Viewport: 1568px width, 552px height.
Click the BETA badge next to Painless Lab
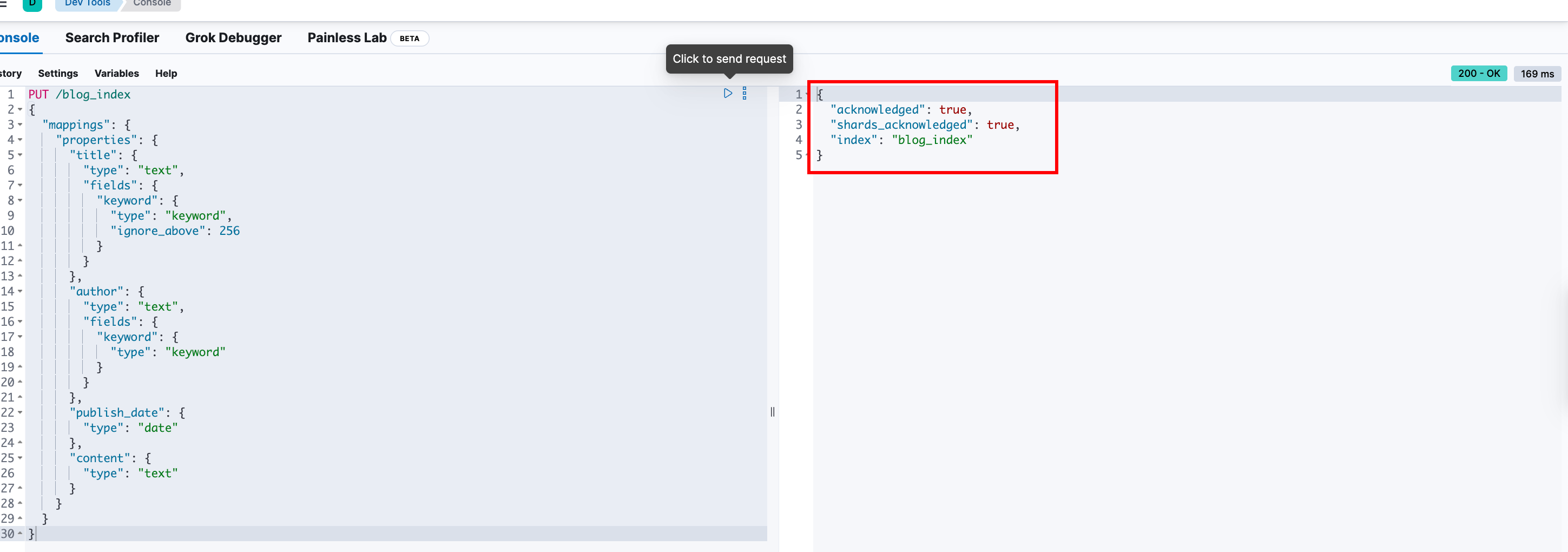pos(409,38)
